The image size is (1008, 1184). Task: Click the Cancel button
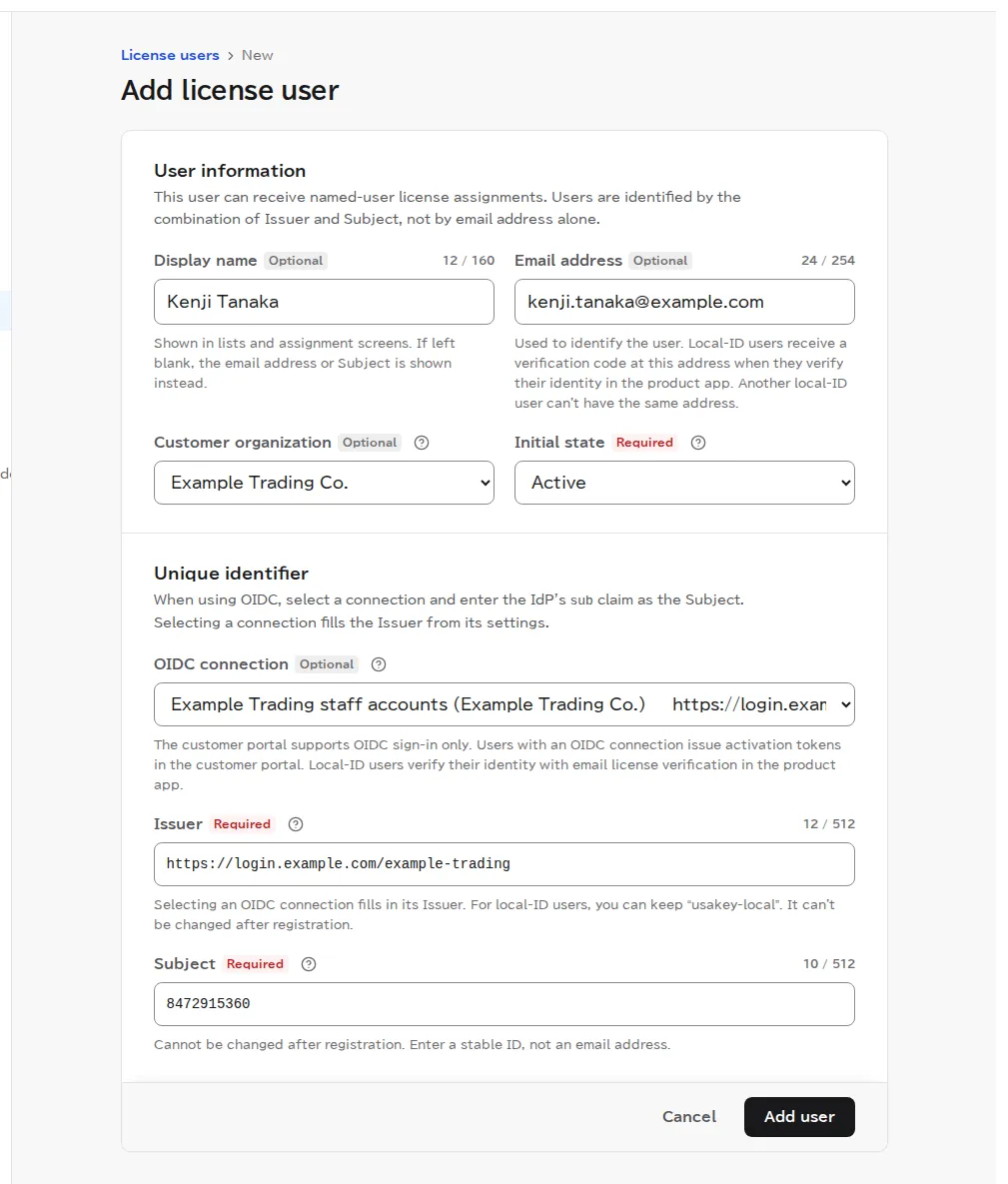point(688,1117)
